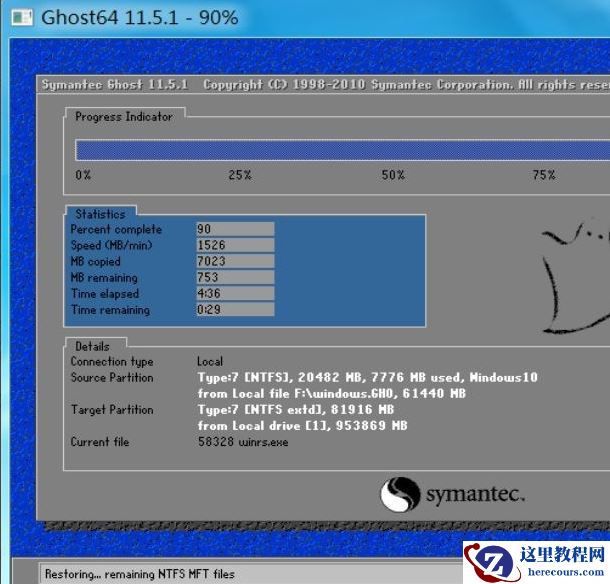Click the Symantec Ghost 11.5.1 copyright header

pos(326,84)
